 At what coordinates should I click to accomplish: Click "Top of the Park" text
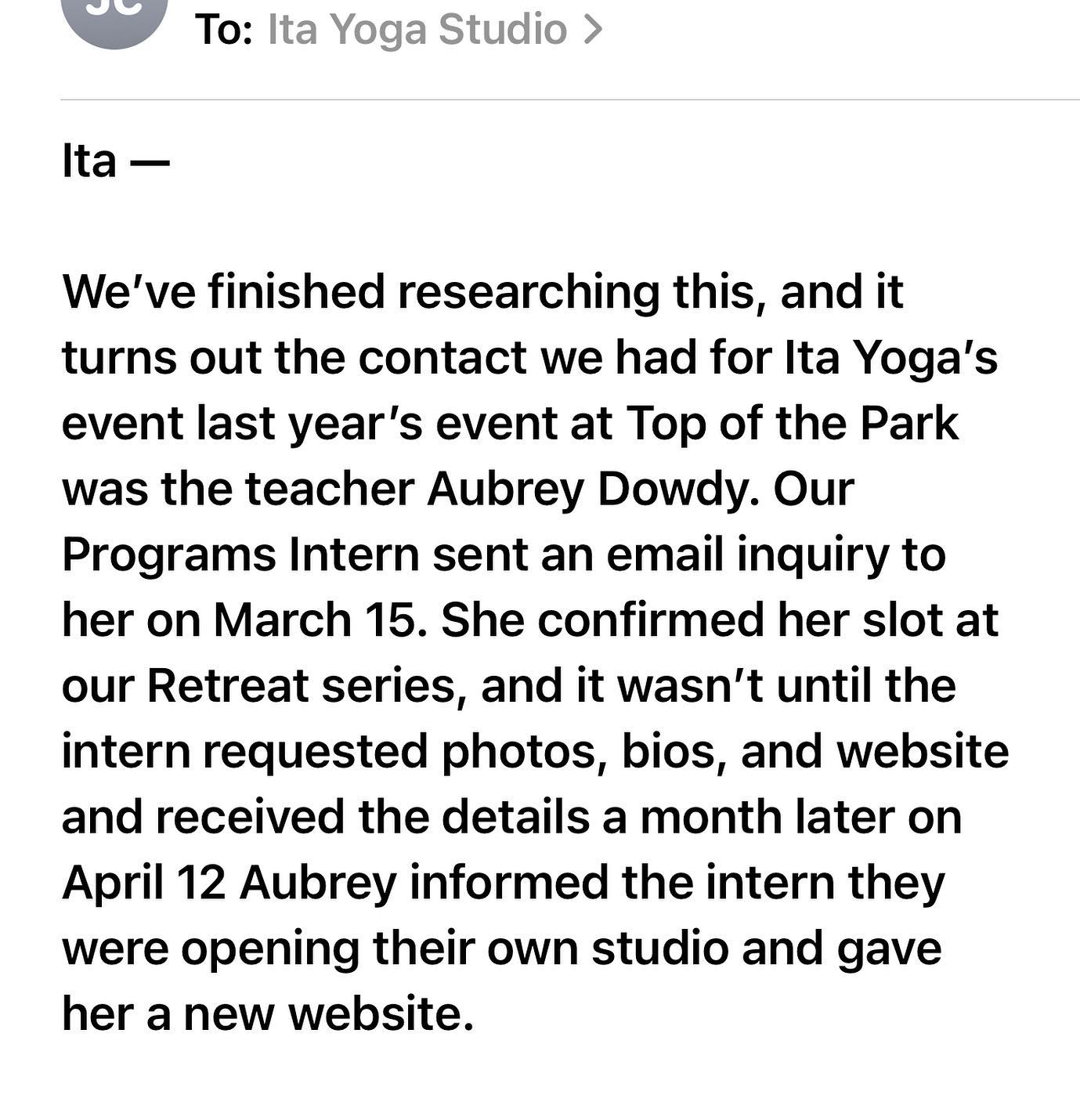(791, 423)
